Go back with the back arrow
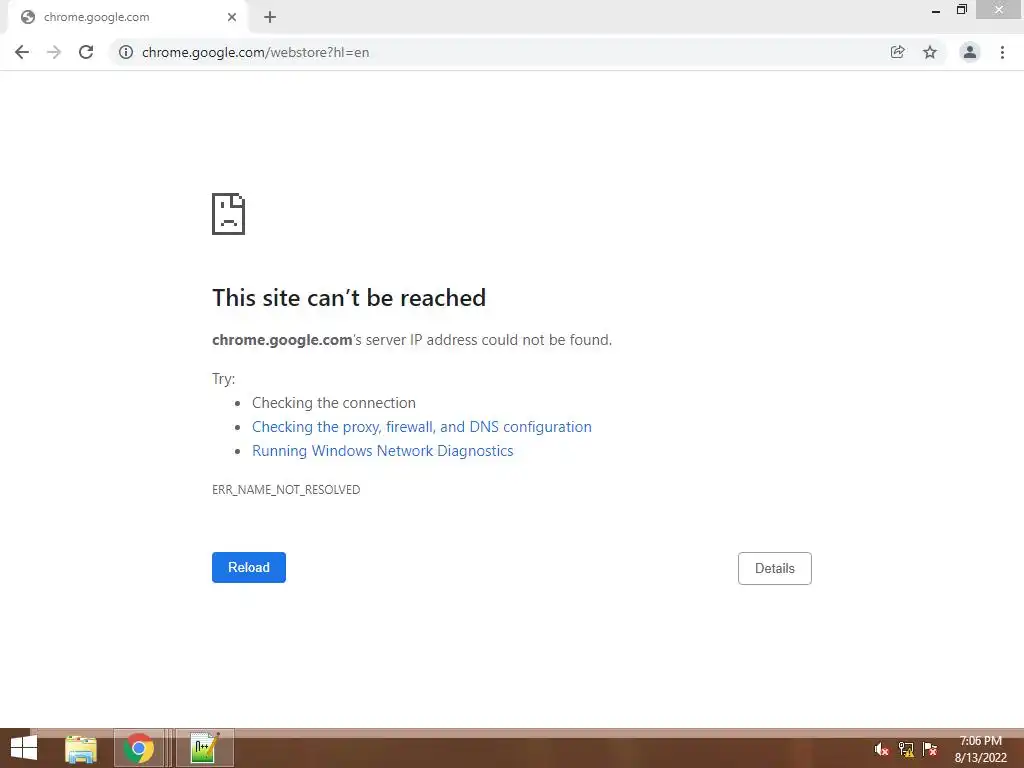Image resolution: width=1024 pixels, height=768 pixels. (x=22, y=52)
